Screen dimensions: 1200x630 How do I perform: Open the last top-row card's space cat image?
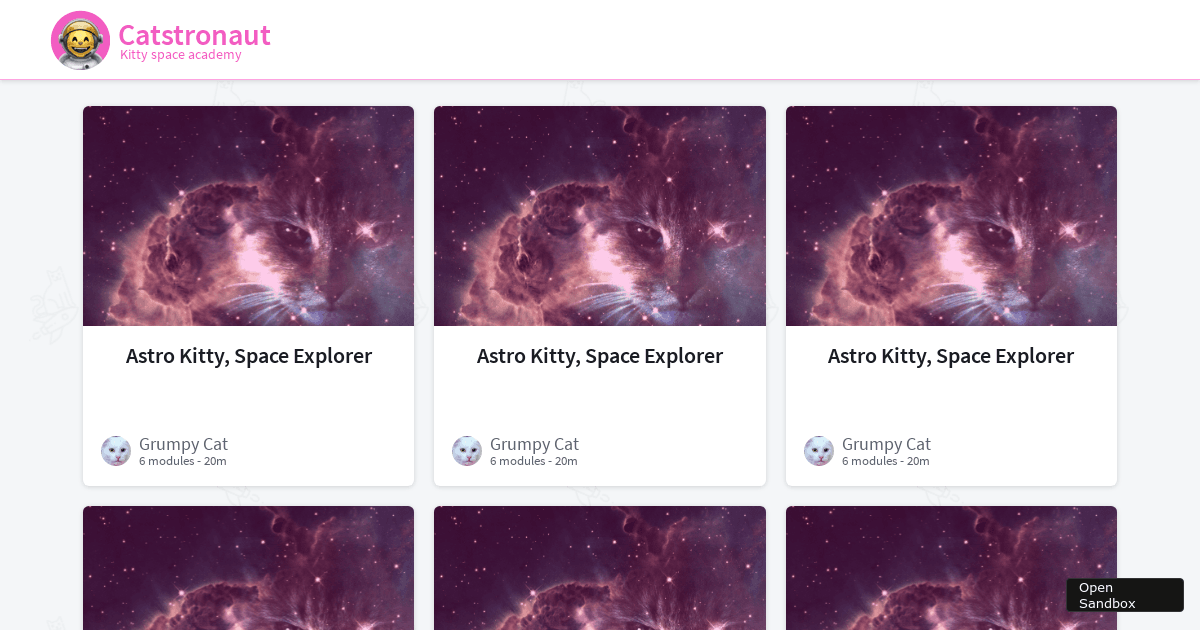(951, 216)
